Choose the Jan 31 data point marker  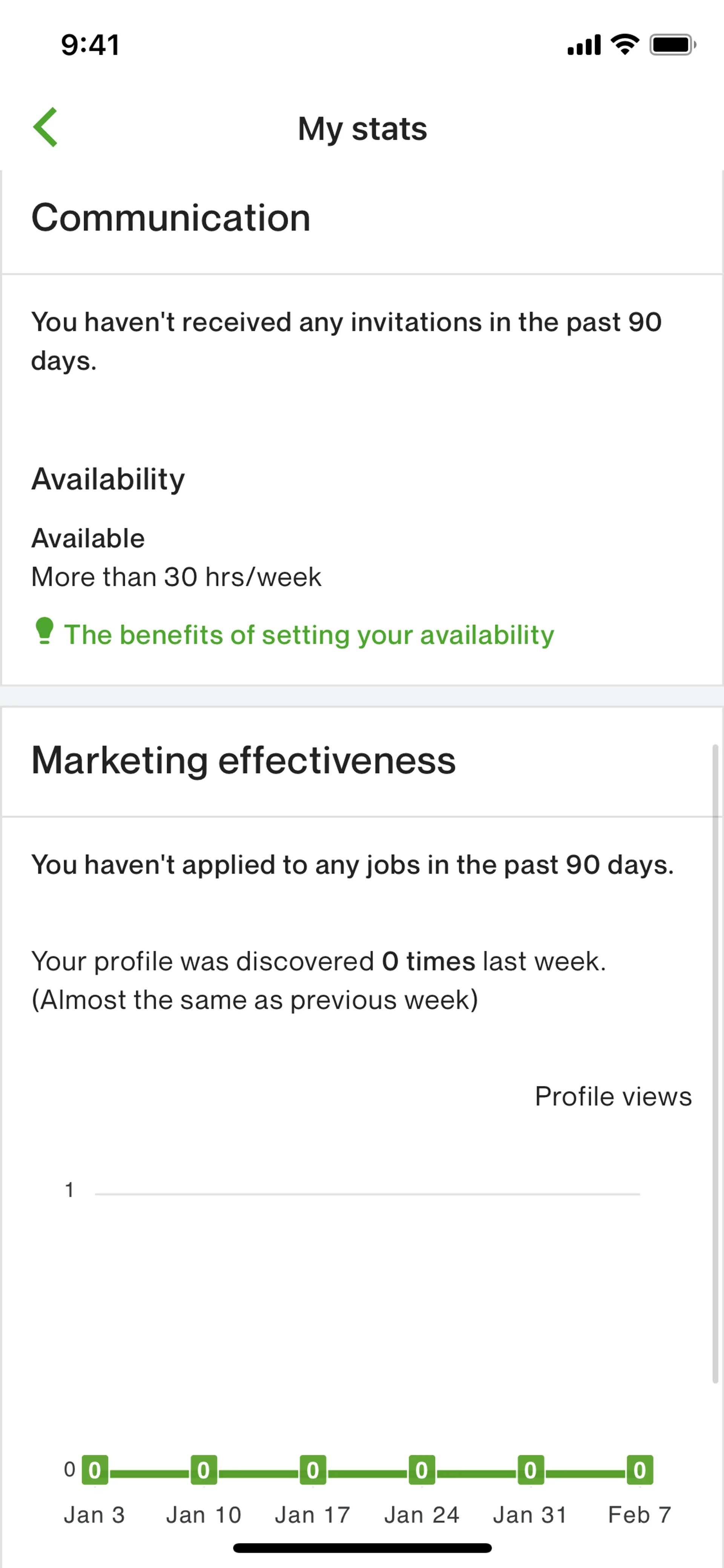[x=531, y=1470]
